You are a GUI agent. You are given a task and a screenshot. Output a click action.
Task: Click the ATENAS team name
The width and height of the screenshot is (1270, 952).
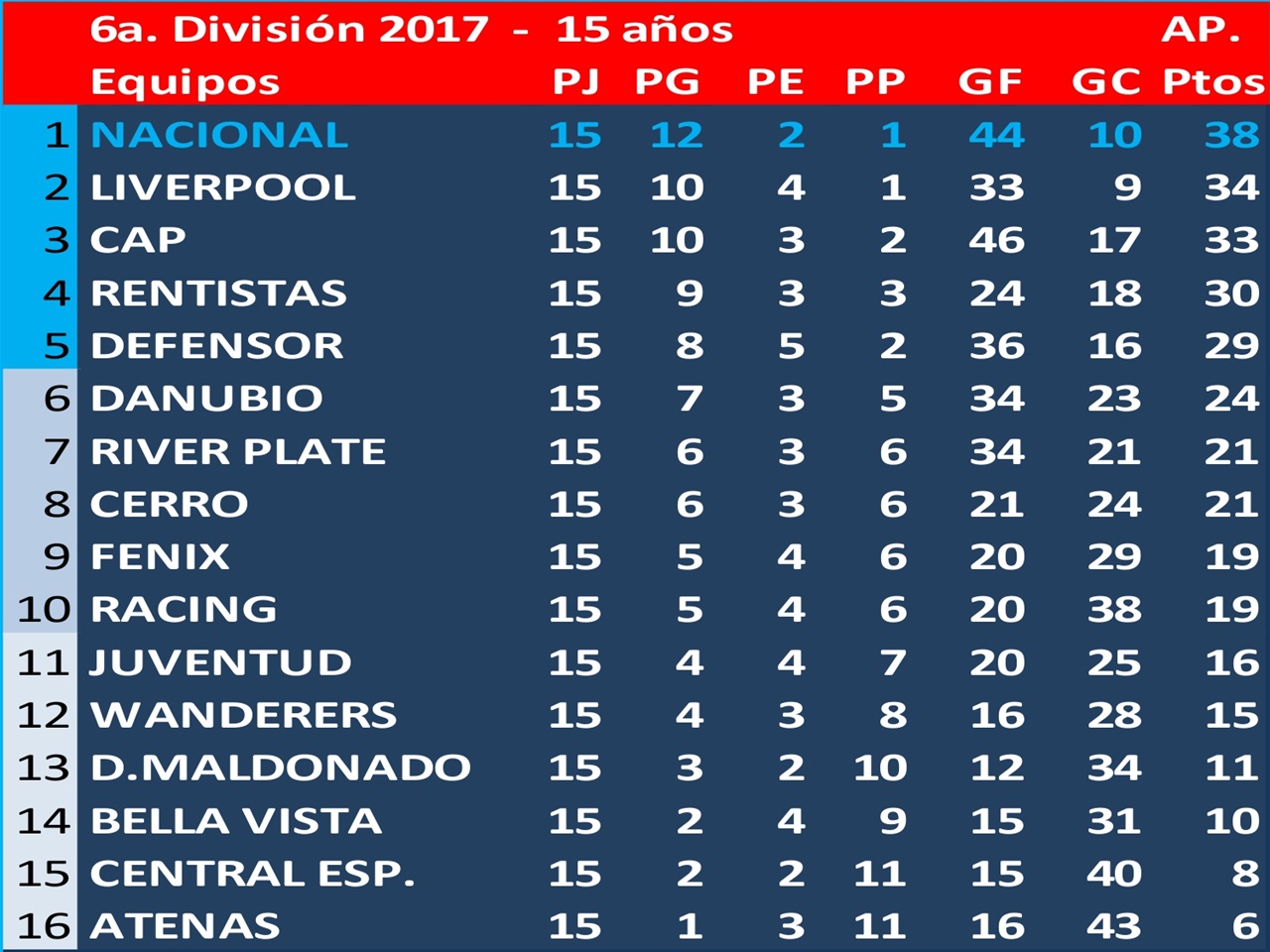tap(186, 926)
